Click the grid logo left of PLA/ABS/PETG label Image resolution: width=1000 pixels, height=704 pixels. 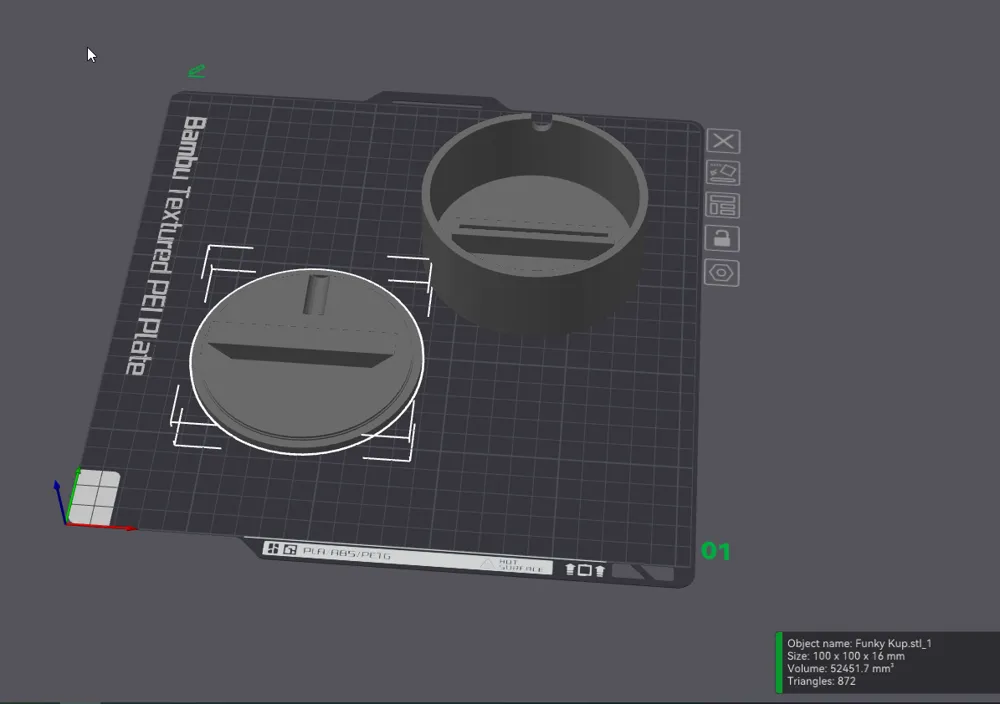click(x=274, y=550)
